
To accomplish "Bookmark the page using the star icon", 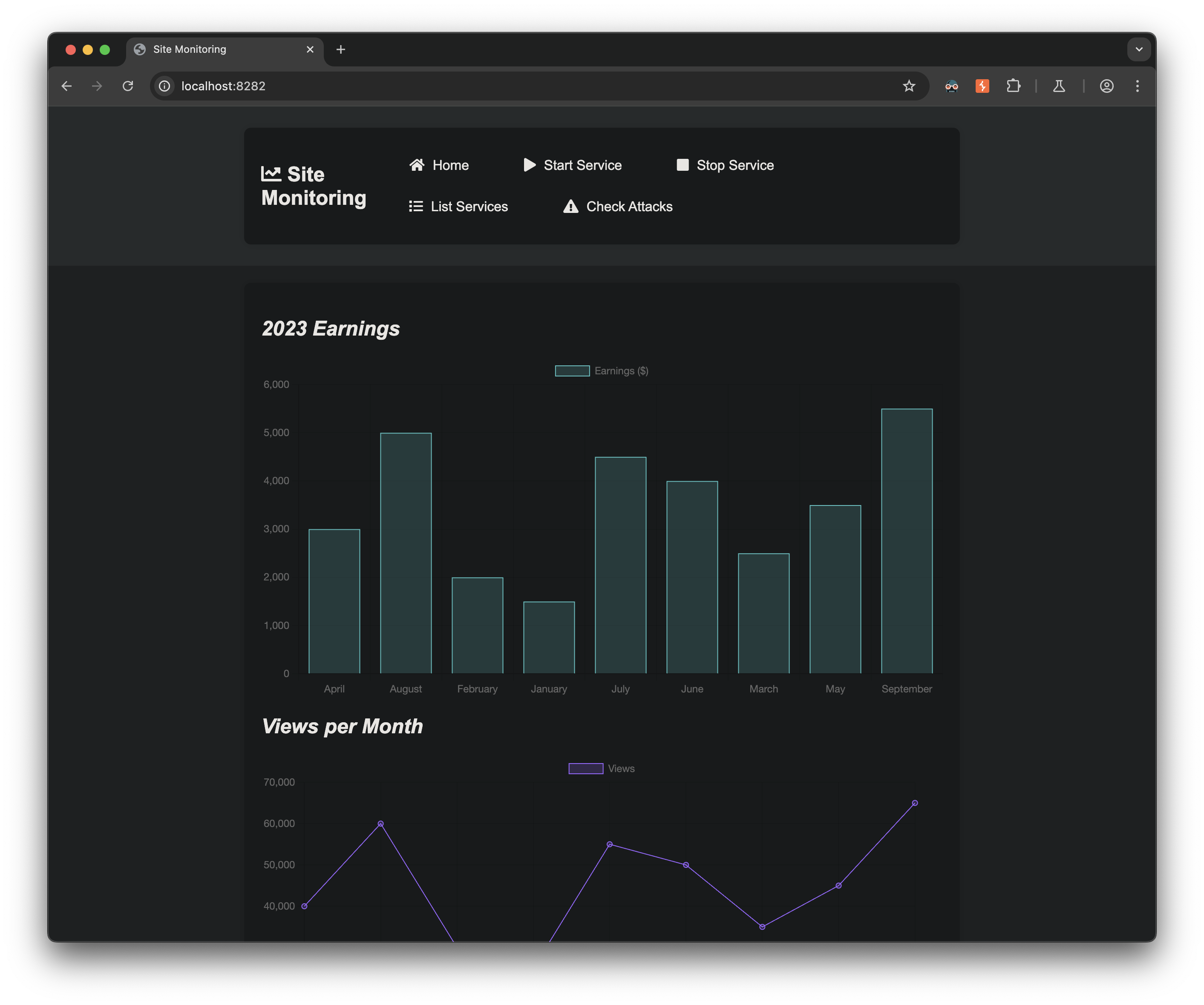I will coord(909,86).
